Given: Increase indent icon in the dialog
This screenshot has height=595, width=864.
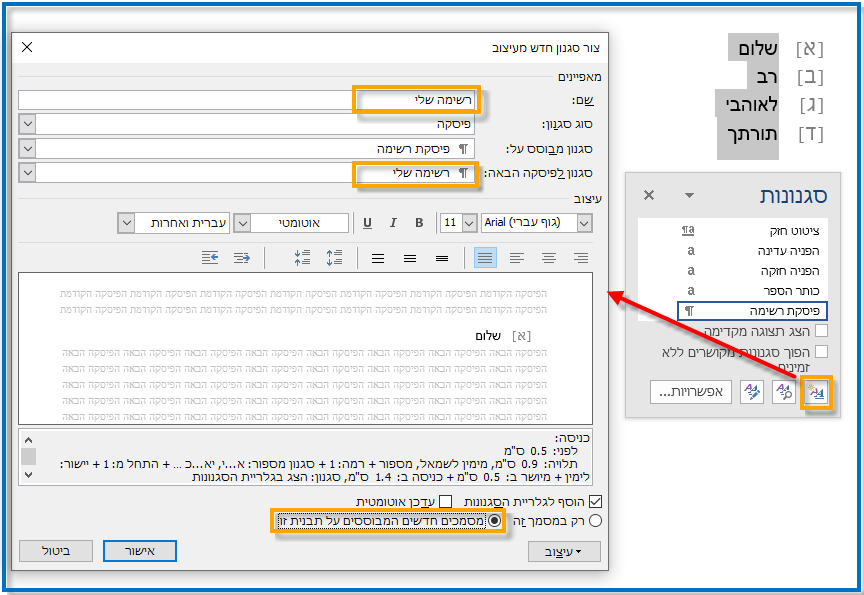Looking at the screenshot, I should [210, 258].
